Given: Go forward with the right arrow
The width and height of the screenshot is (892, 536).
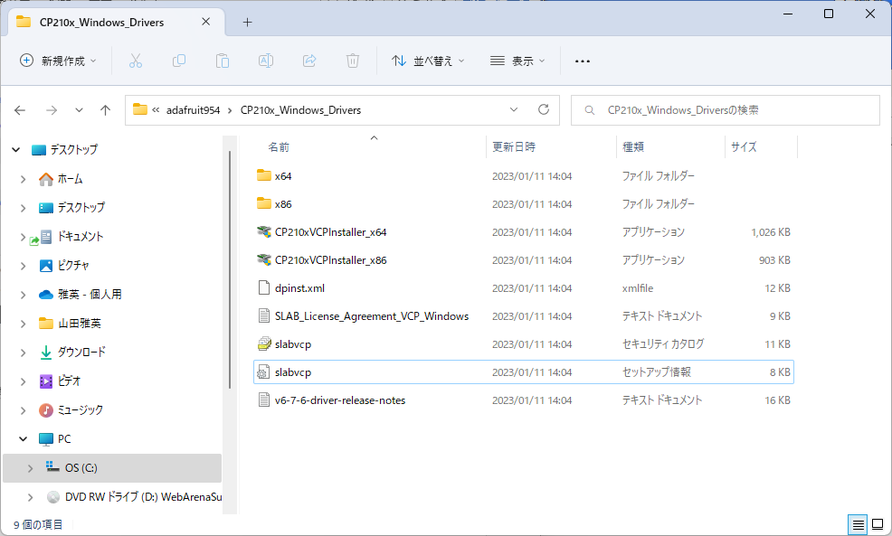Looking at the screenshot, I should tap(51, 110).
